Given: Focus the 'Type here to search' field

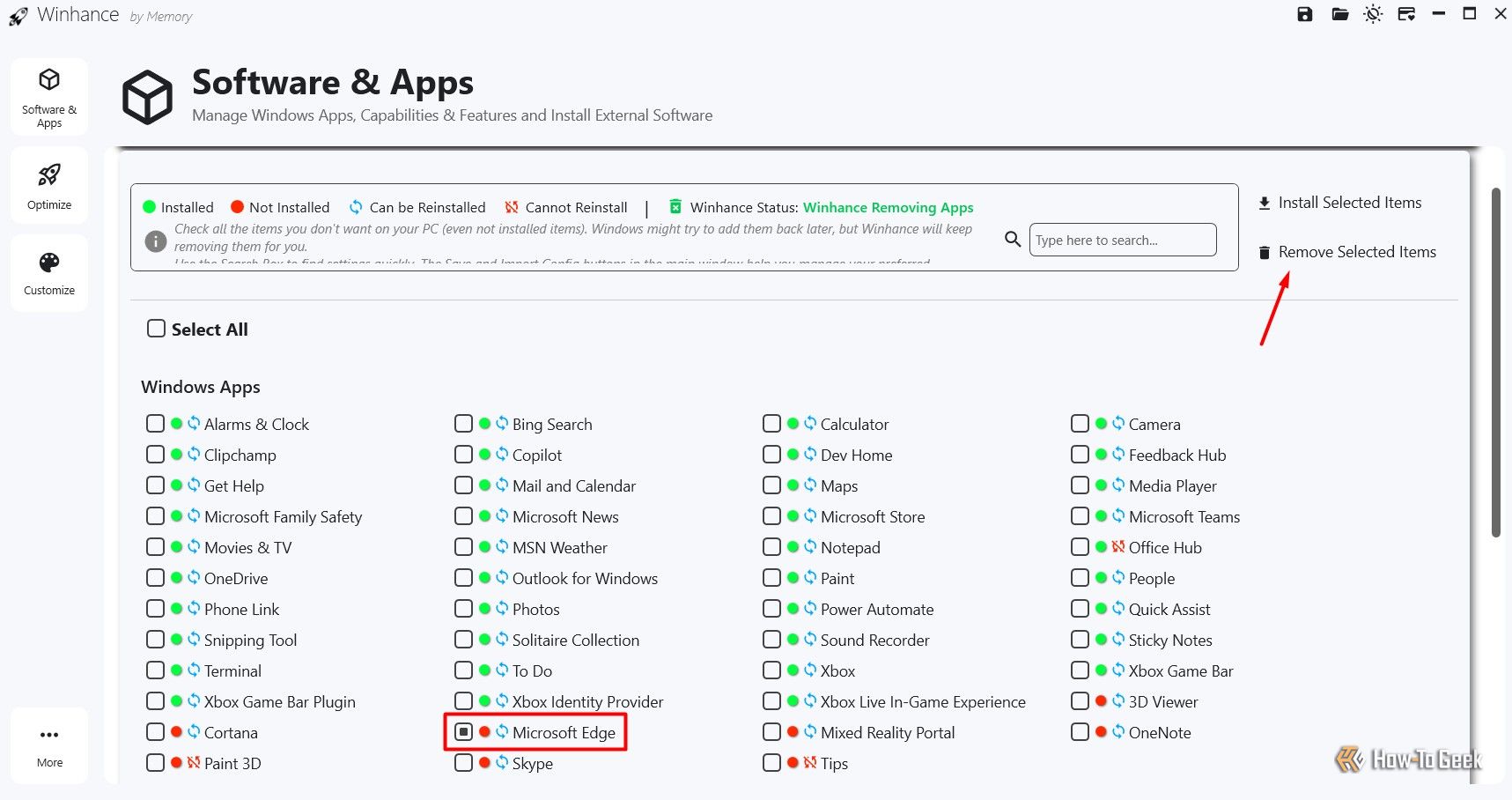Looking at the screenshot, I should [x=1123, y=240].
